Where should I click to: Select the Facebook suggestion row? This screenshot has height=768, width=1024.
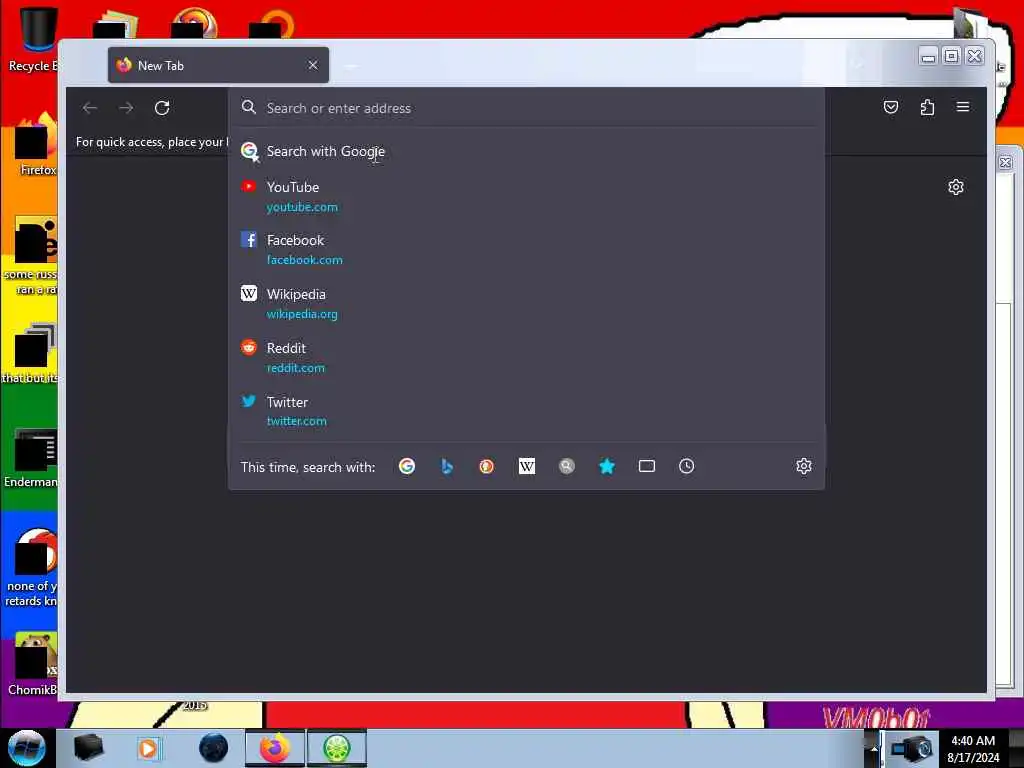click(x=526, y=249)
